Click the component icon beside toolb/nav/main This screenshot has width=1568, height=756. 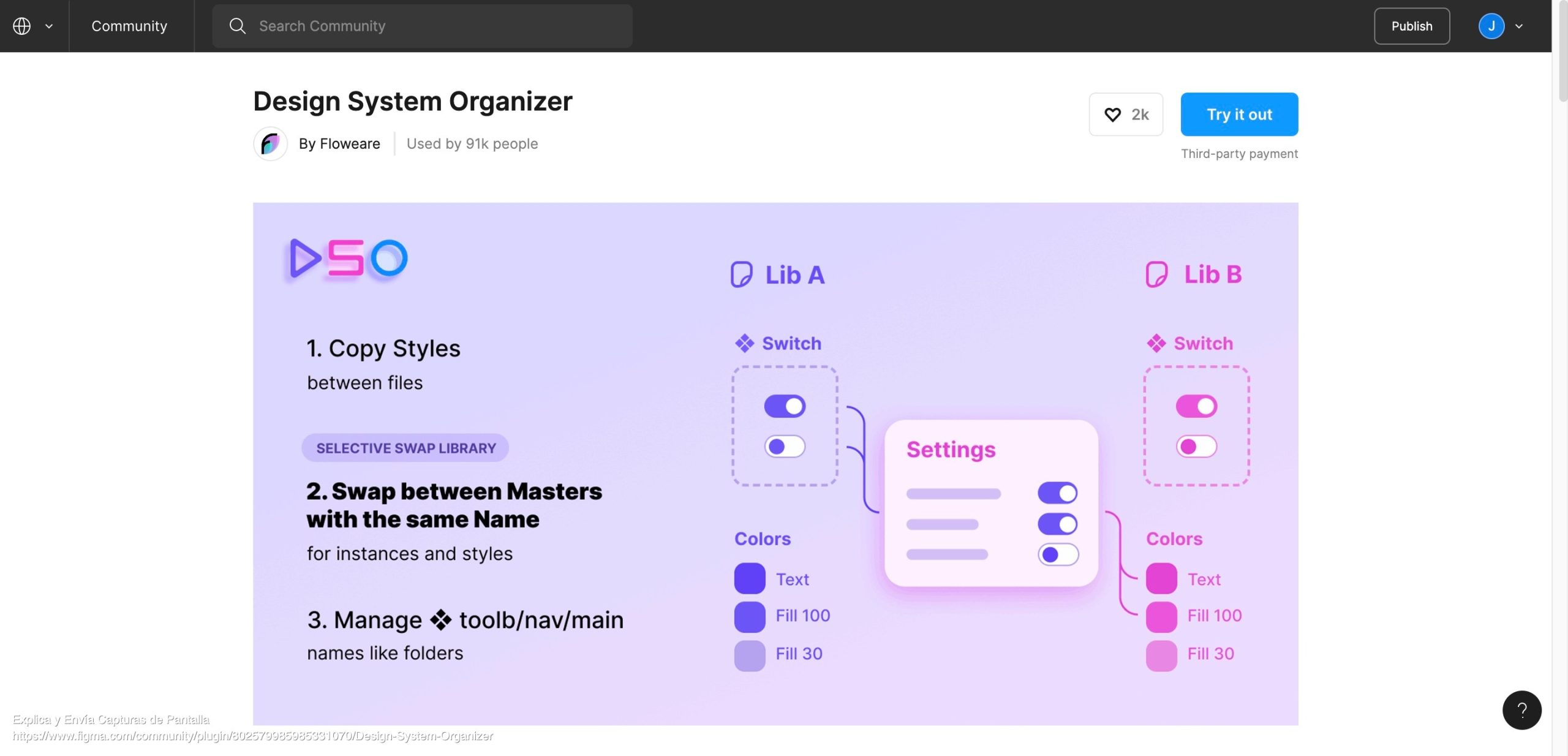(x=440, y=620)
